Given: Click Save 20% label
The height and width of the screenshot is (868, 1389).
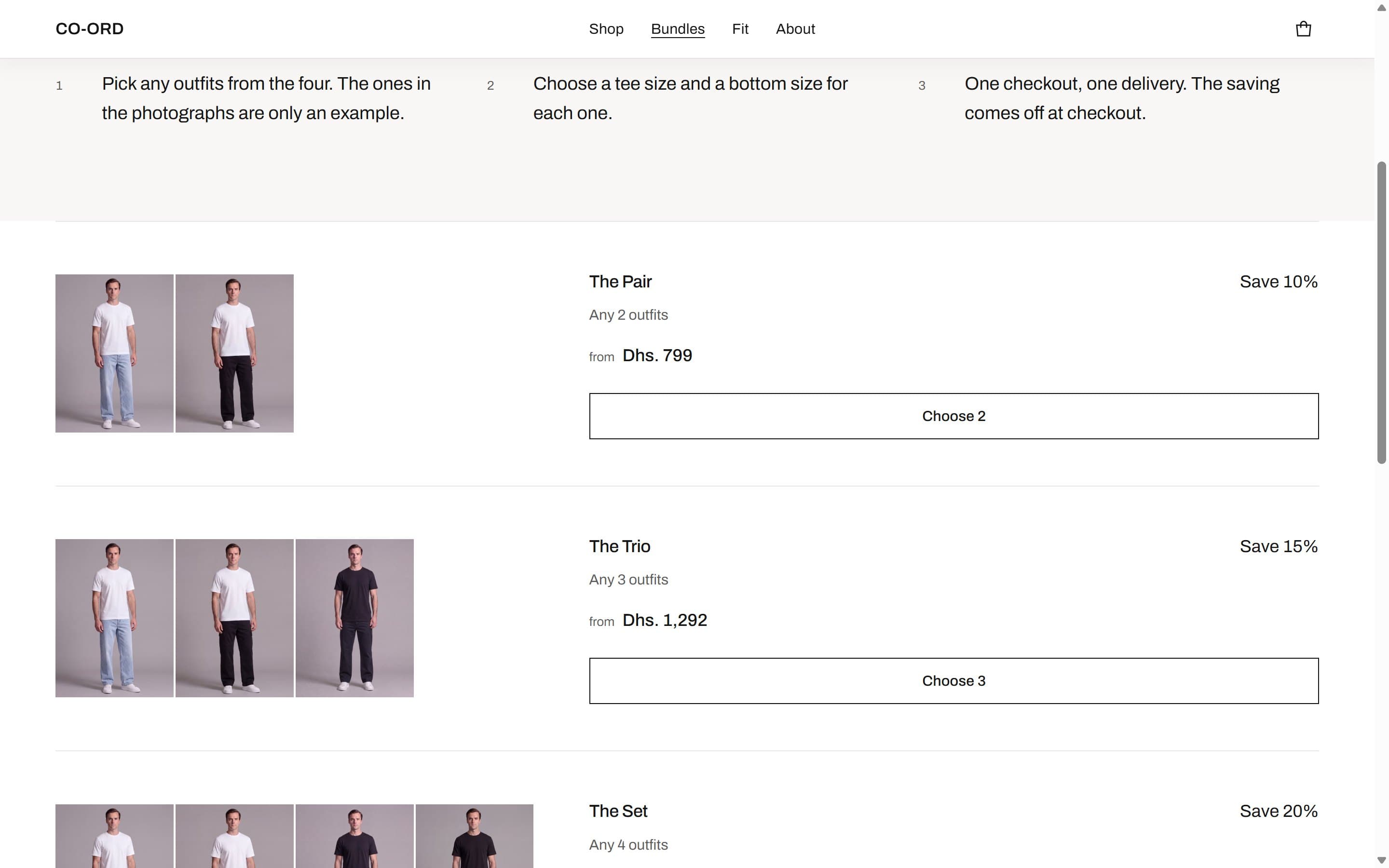Looking at the screenshot, I should tap(1278, 811).
